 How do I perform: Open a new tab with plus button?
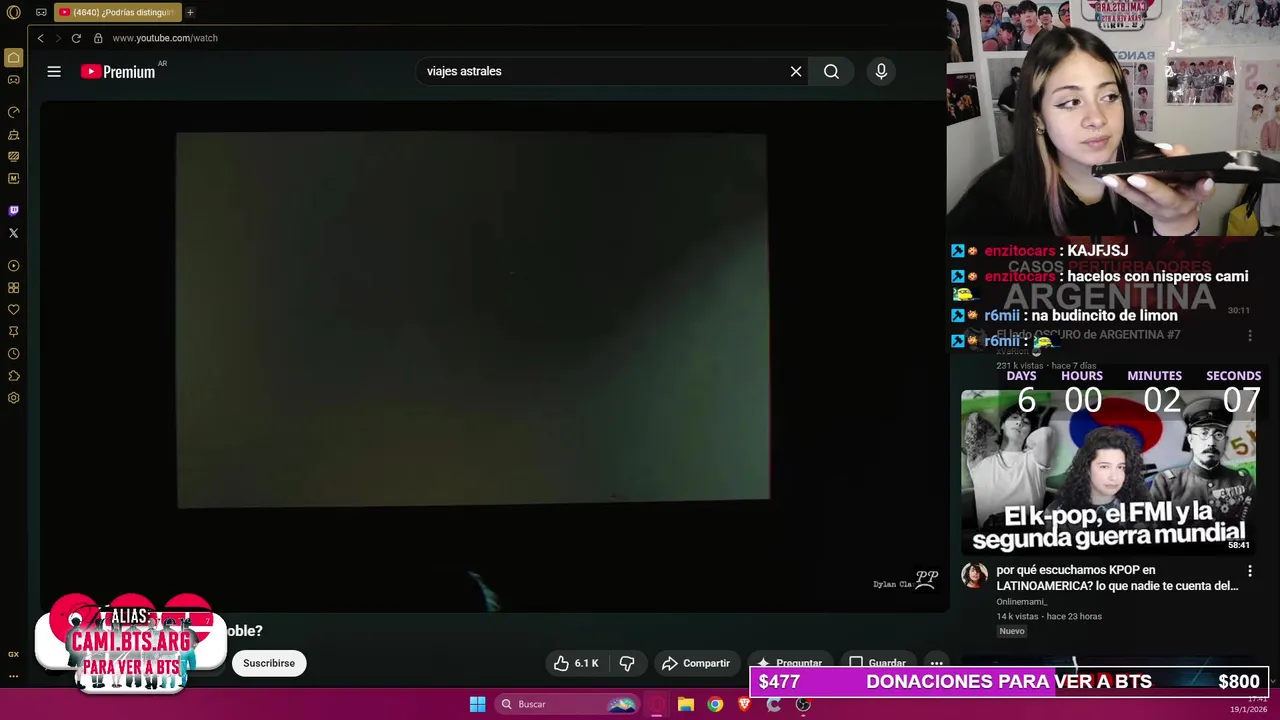click(x=190, y=12)
